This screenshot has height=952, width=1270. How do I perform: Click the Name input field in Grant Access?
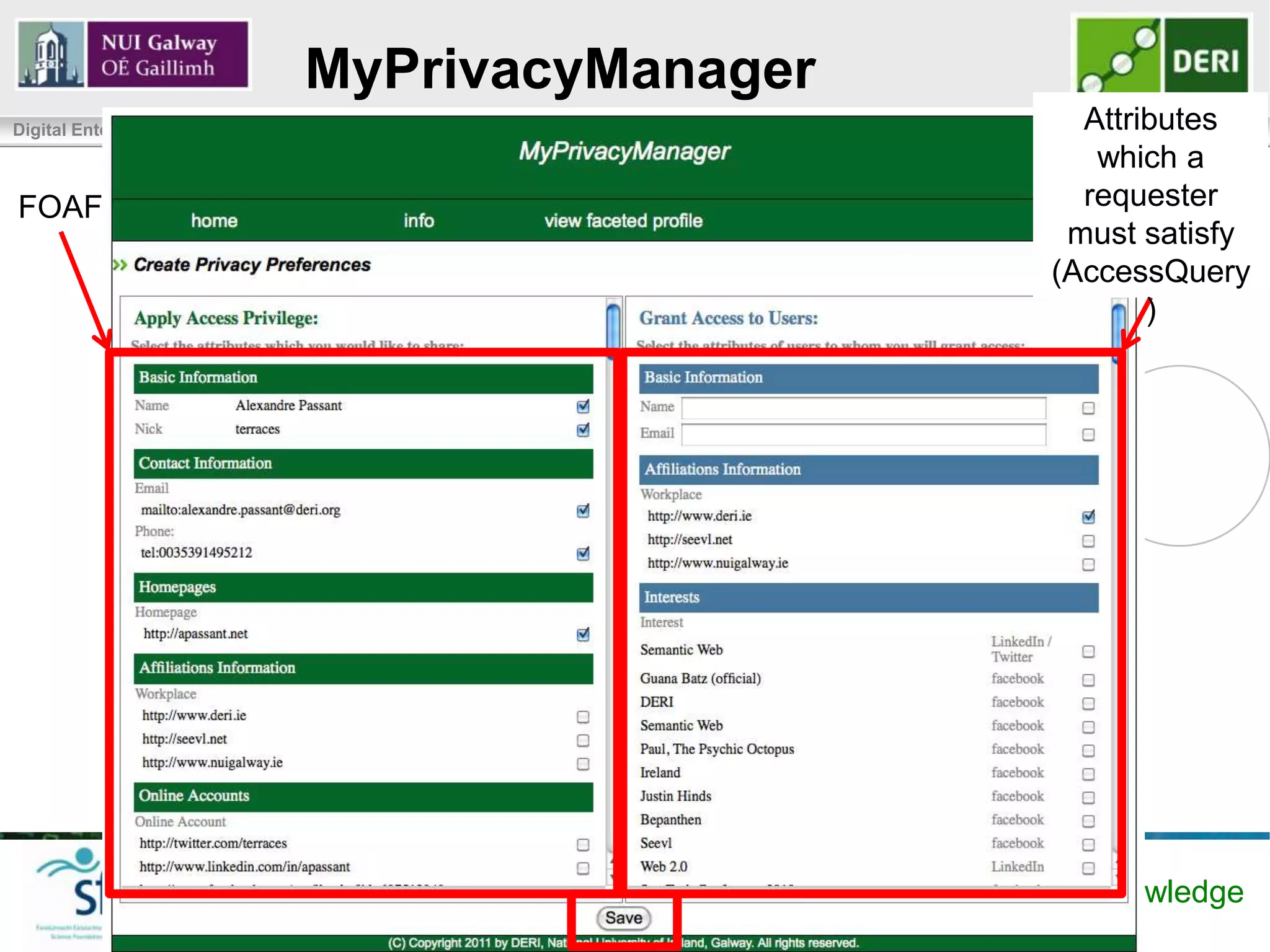coord(864,408)
